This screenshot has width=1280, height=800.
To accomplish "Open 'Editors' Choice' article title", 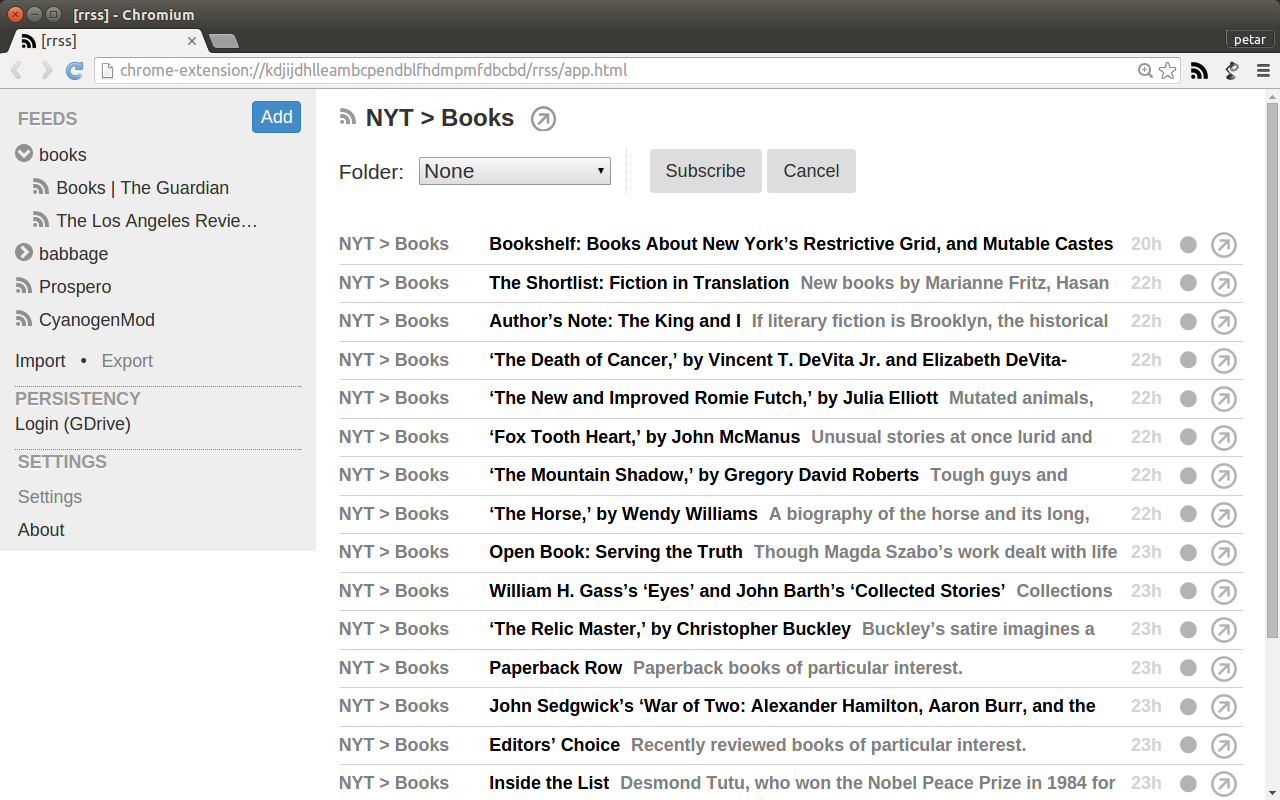I will pos(554,745).
